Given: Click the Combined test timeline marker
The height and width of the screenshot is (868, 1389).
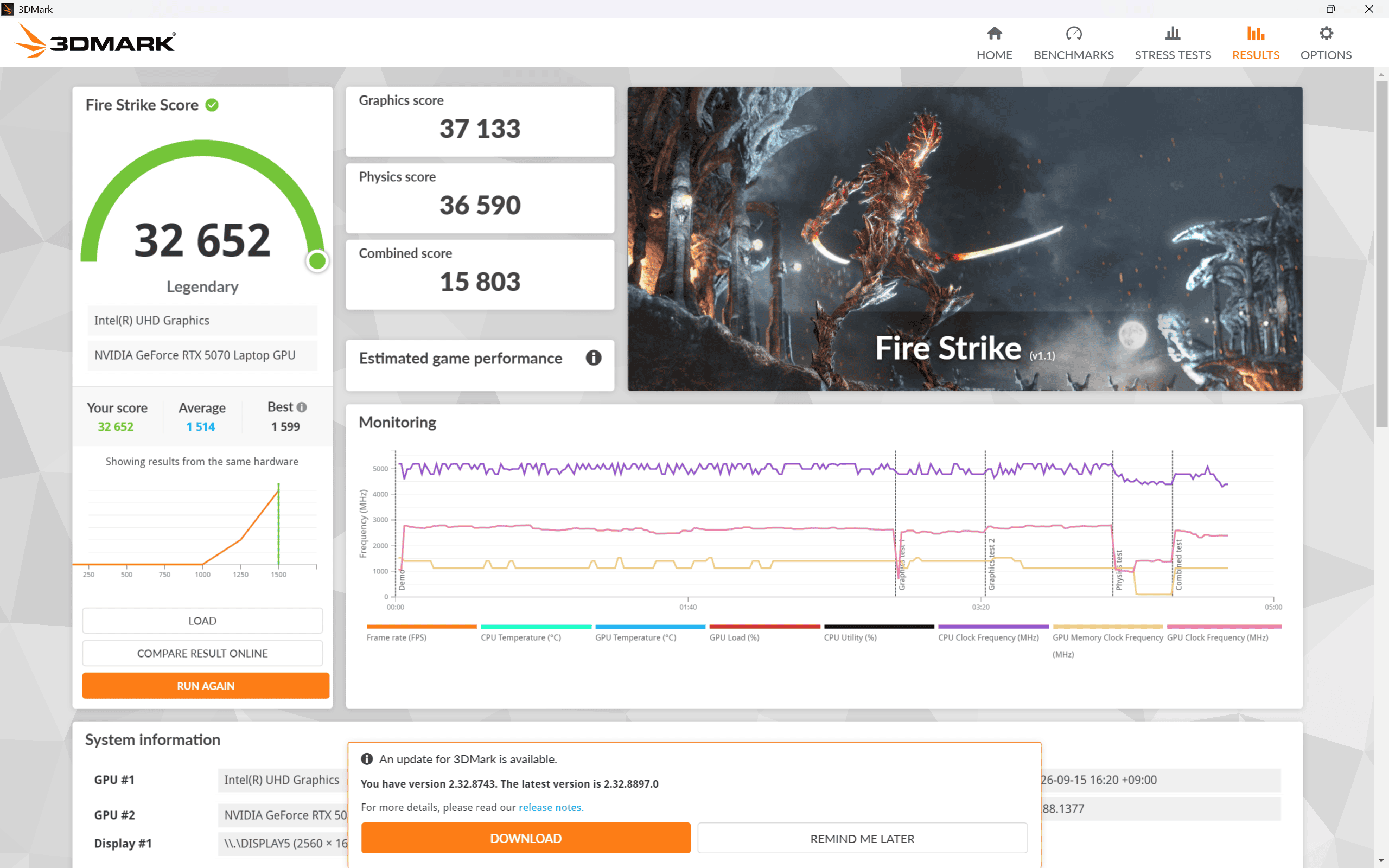Looking at the screenshot, I should click(1178, 564).
